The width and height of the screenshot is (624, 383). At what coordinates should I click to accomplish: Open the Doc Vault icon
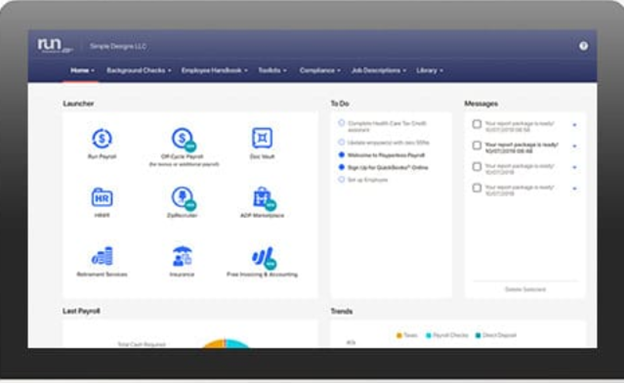pos(262,138)
